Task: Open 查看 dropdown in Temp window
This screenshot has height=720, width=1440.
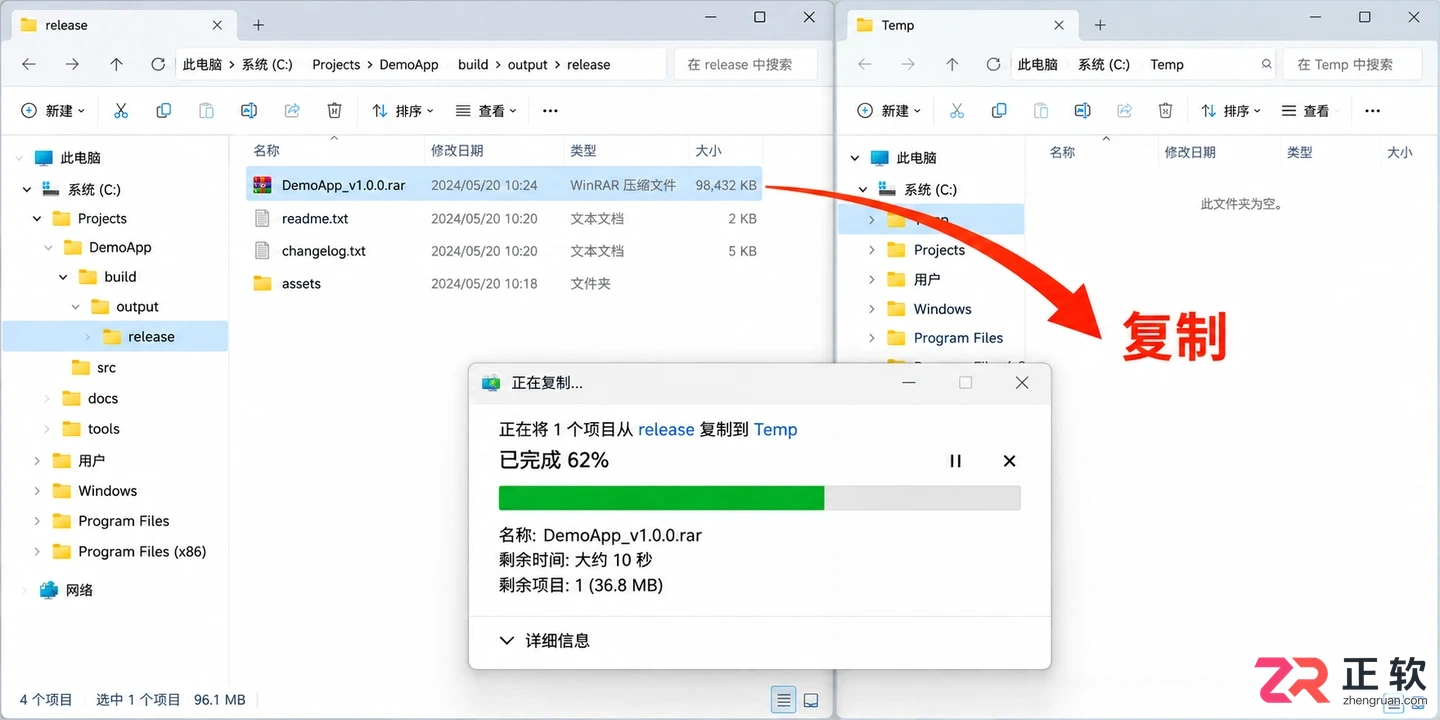Action: coord(1311,111)
